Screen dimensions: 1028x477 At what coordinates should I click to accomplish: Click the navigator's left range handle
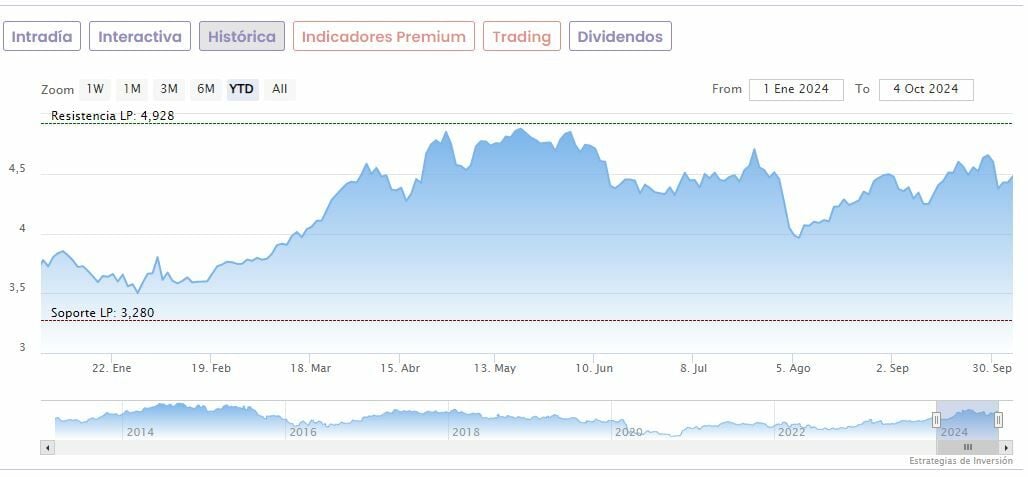click(937, 420)
